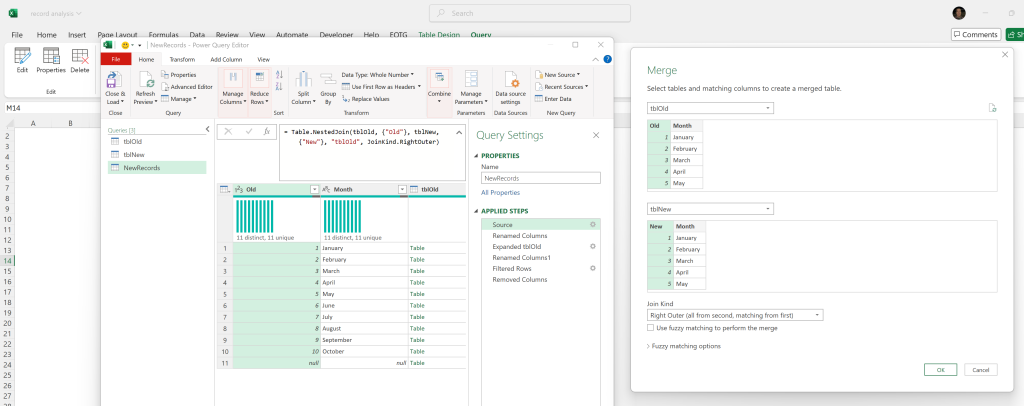Click Cancel in Merge dialog
Image resolution: width=1024 pixels, height=406 pixels.
[x=981, y=369]
